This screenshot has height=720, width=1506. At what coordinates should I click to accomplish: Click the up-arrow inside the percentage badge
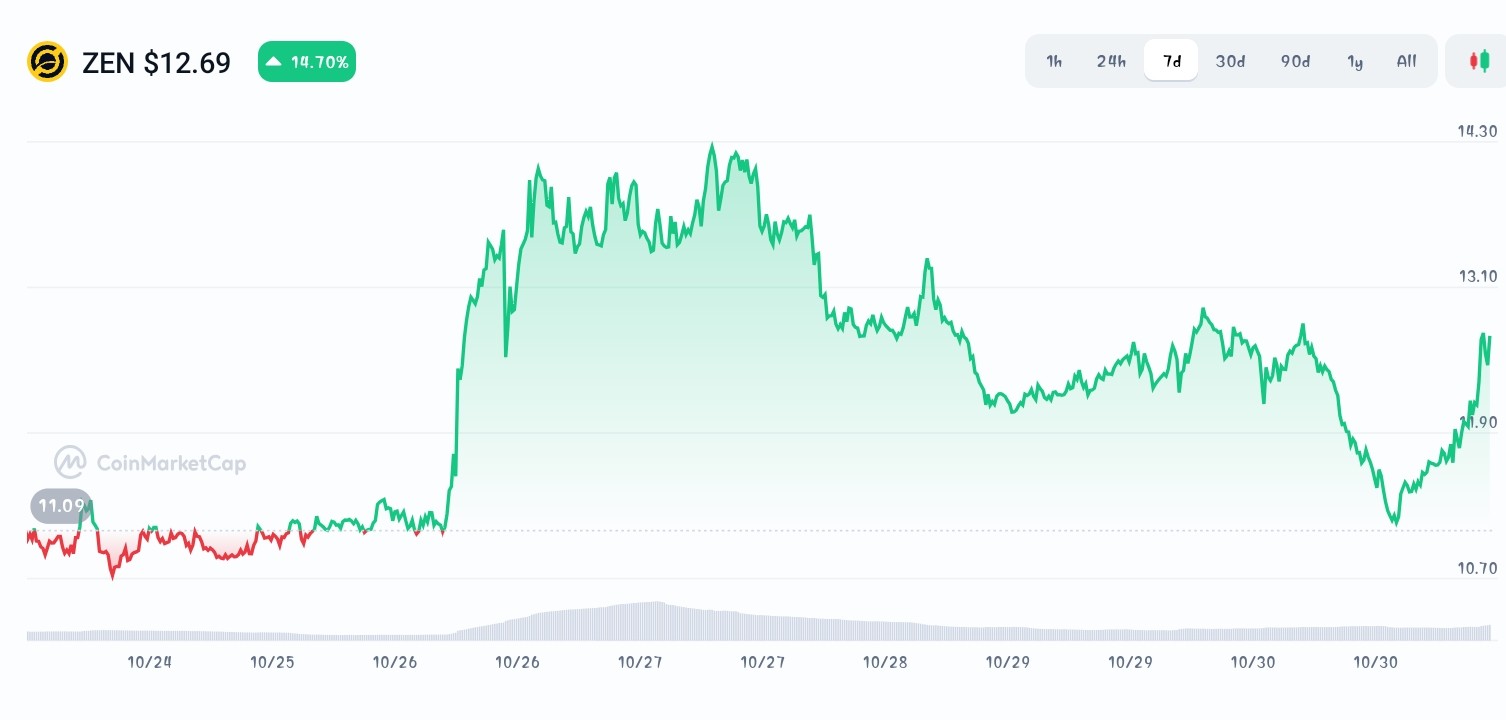coord(274,61)
